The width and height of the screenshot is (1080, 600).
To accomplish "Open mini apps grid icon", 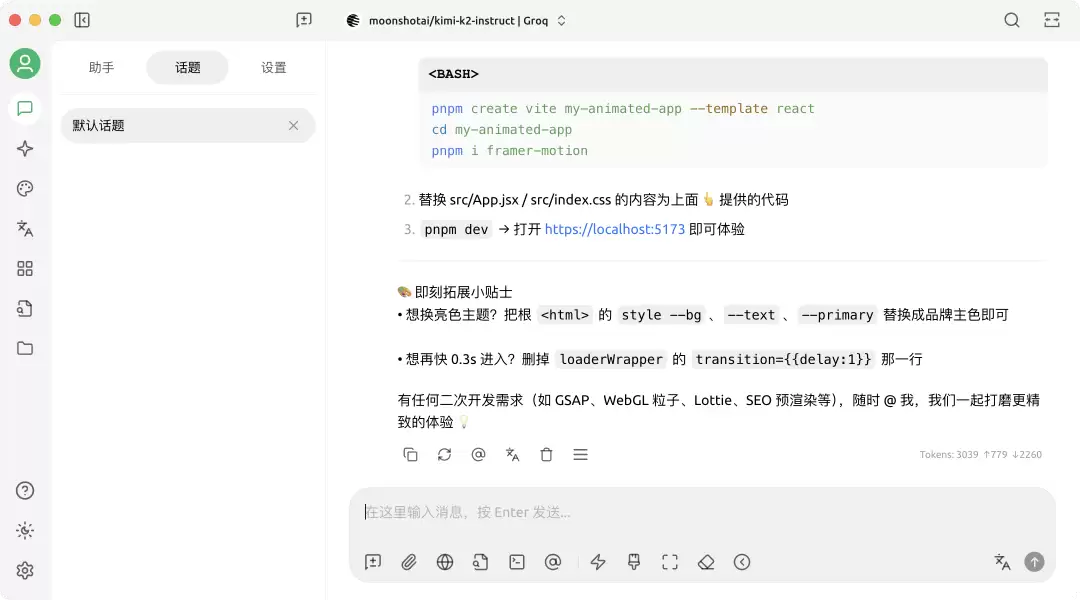I will [25, 269].
